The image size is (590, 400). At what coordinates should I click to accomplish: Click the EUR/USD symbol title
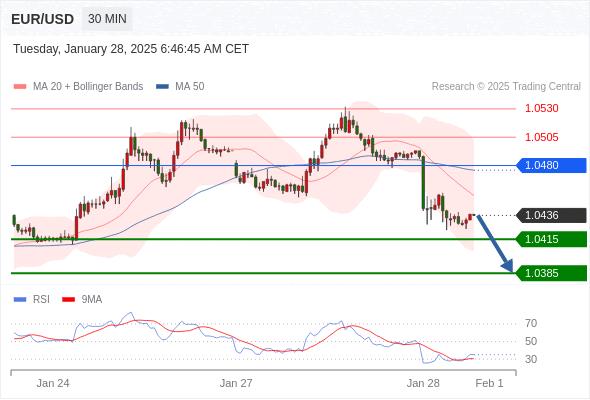[43, 19]
